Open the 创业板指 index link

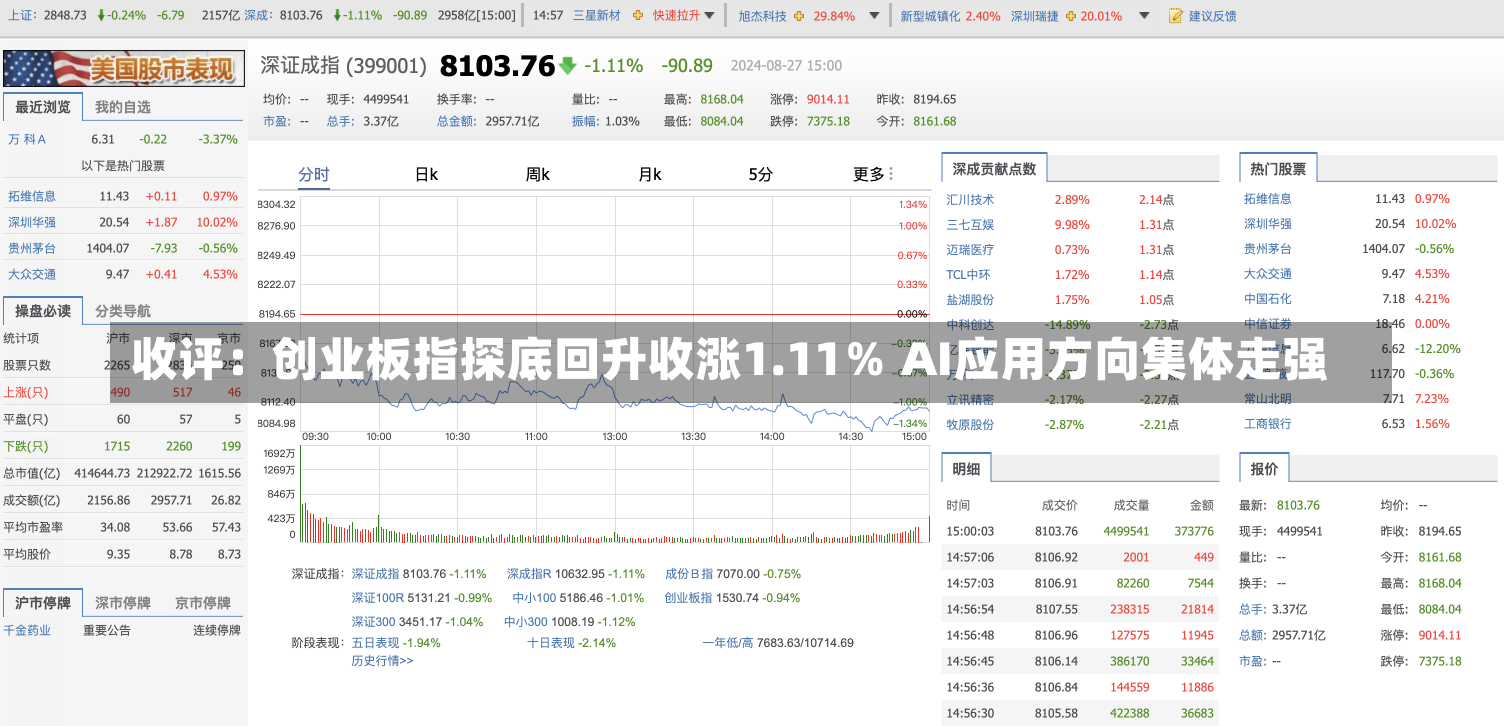tap(688, 598)
